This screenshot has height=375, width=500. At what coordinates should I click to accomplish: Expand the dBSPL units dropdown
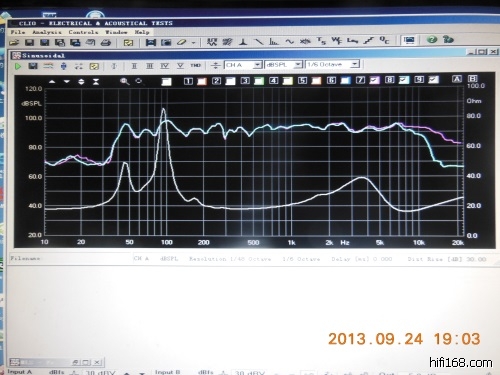[298, 64]
